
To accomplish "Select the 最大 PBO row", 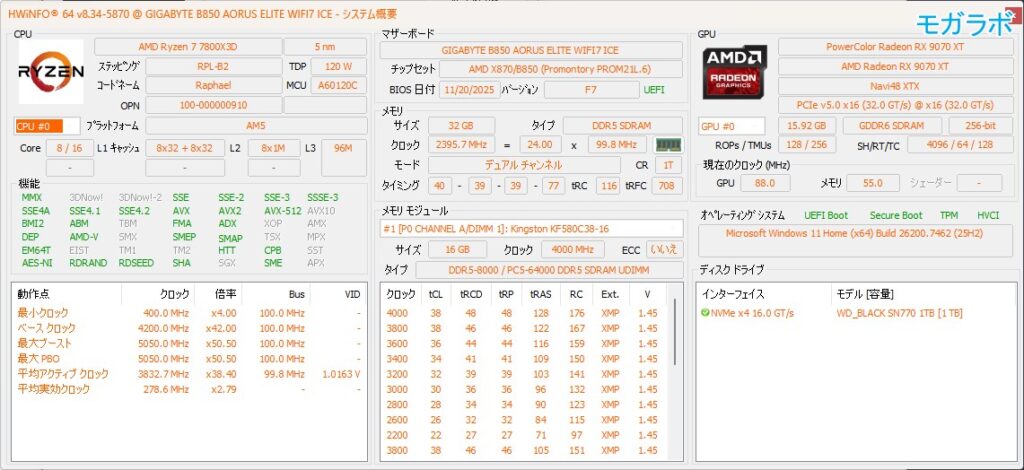I will pos(189,358).
